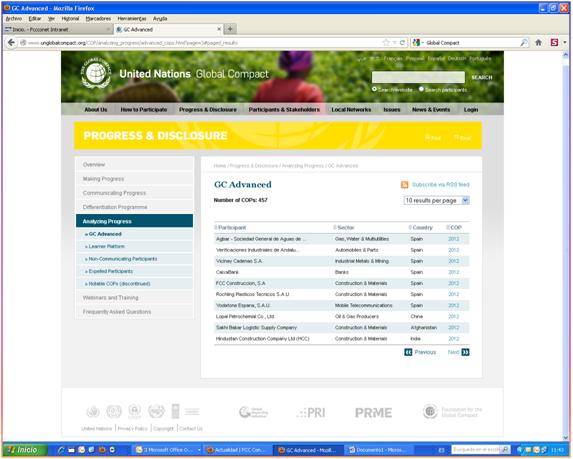This screenshot has height=459, width=573.
Task: Open the Ayuda menu
Action: (160, 19)
